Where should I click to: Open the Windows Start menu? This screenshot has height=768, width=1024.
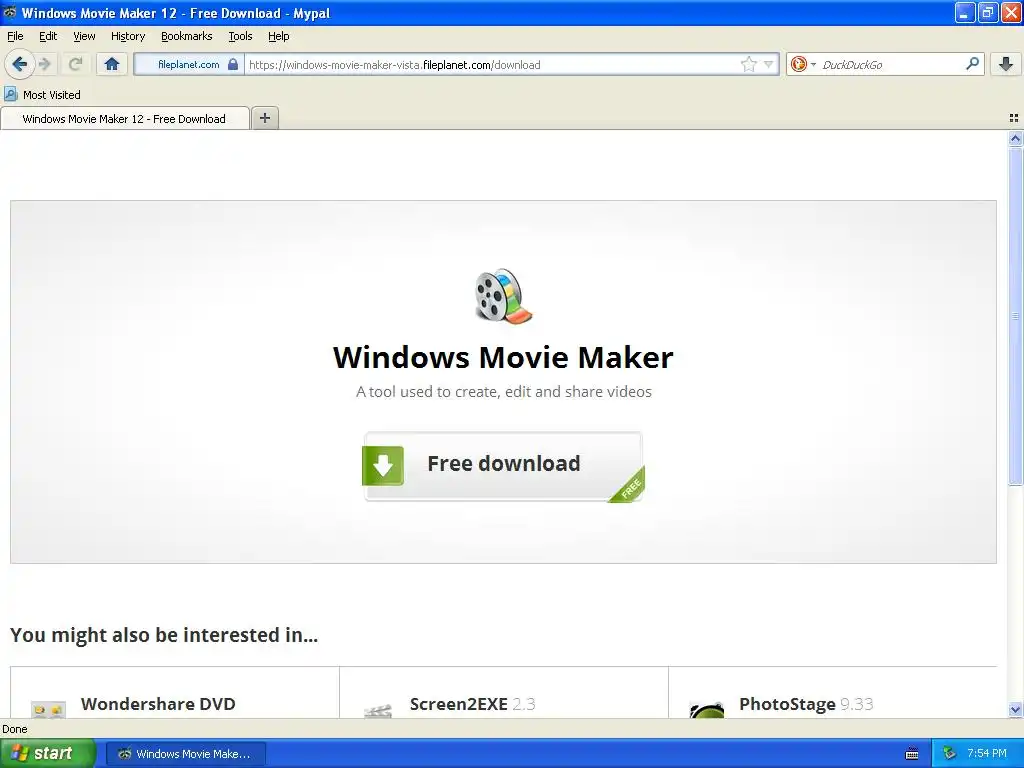pyautogui.click(x=47, y=753)
